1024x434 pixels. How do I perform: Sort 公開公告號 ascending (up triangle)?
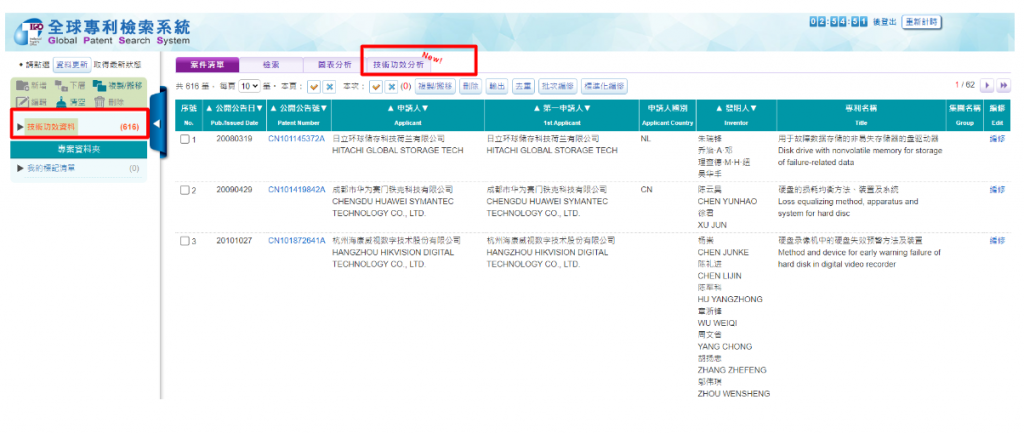pyautogui.click(x=273, y=108)
